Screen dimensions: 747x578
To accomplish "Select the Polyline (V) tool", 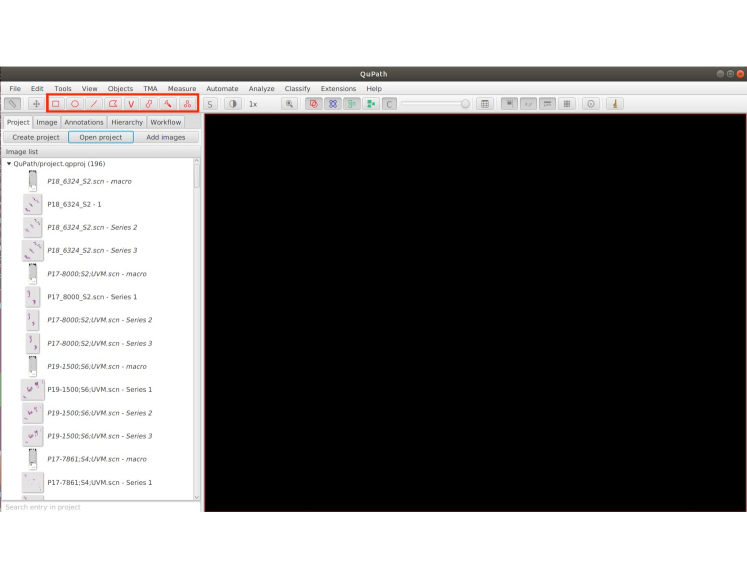I will tap(131, 104).
